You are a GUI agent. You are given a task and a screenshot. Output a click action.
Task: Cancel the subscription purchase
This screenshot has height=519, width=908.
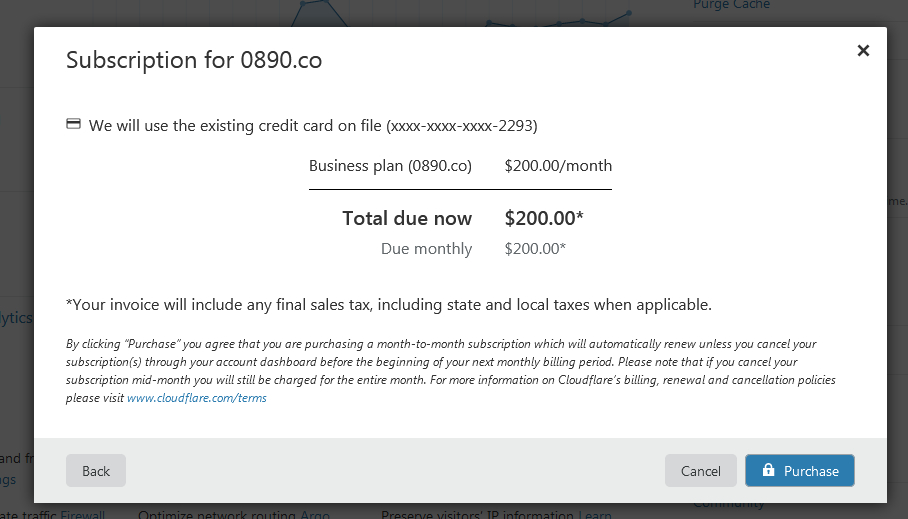pyautogui.click(x=701, y=470)
